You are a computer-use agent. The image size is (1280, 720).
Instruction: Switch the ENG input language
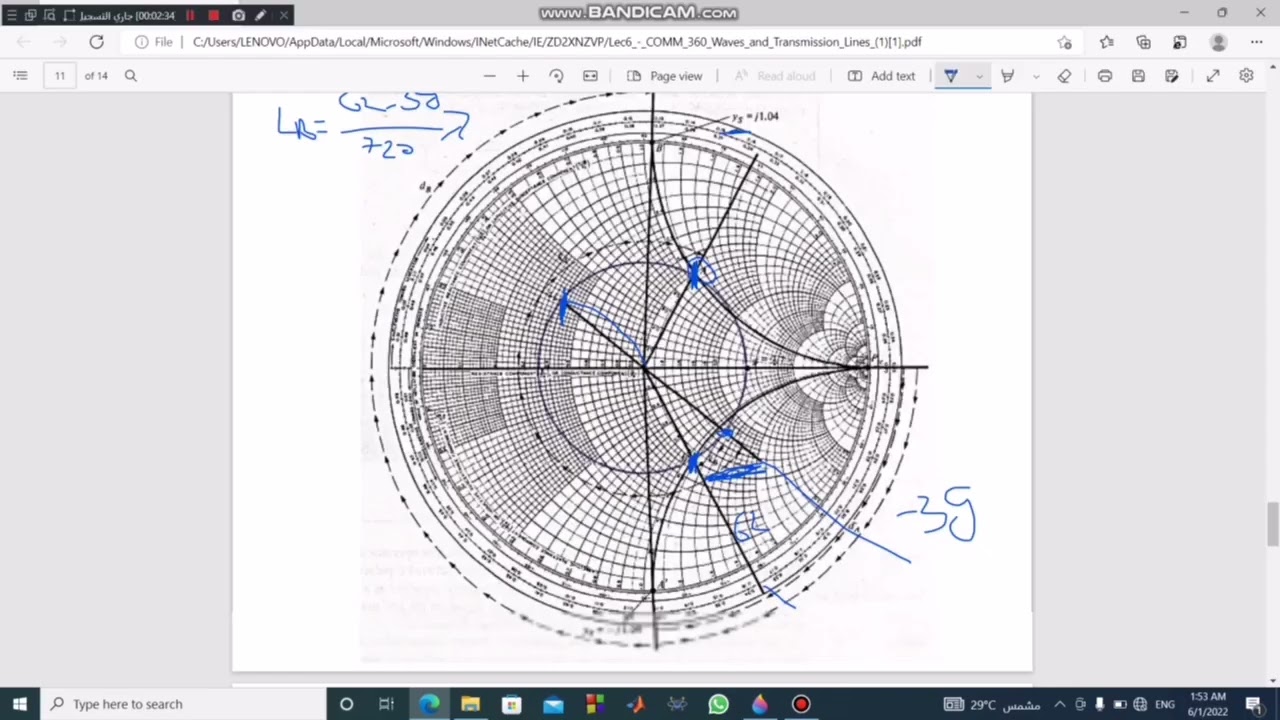[1164, 704]
